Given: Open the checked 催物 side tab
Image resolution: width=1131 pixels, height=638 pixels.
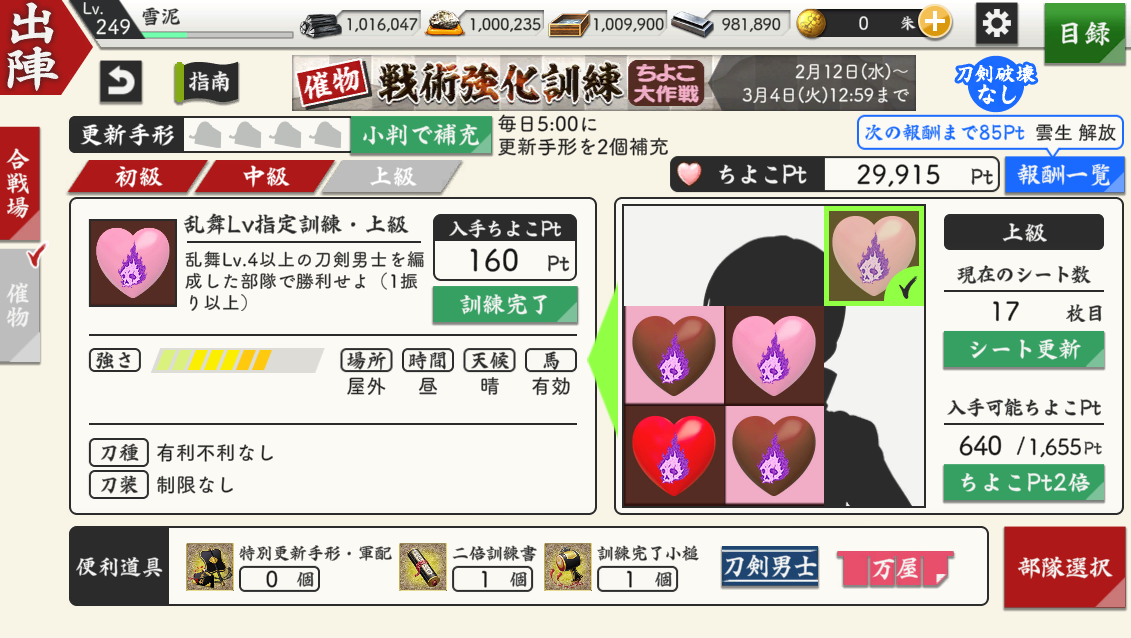Looking at the screenshot, I should (19, 305).
